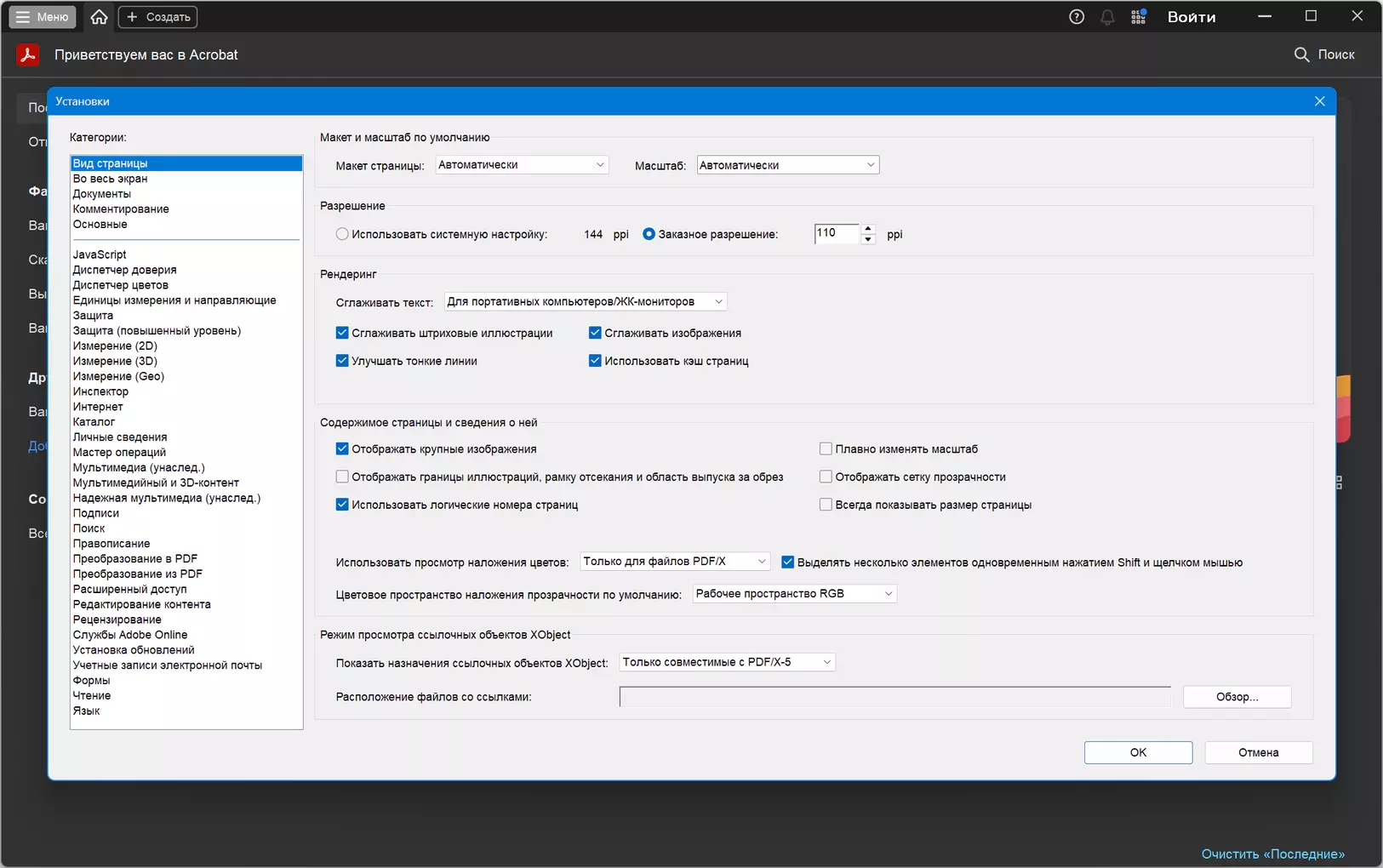The width and height of the screenshot is (1383, 868).
Task: Click the Acrobat logo icon
Action: pos(28,54)
